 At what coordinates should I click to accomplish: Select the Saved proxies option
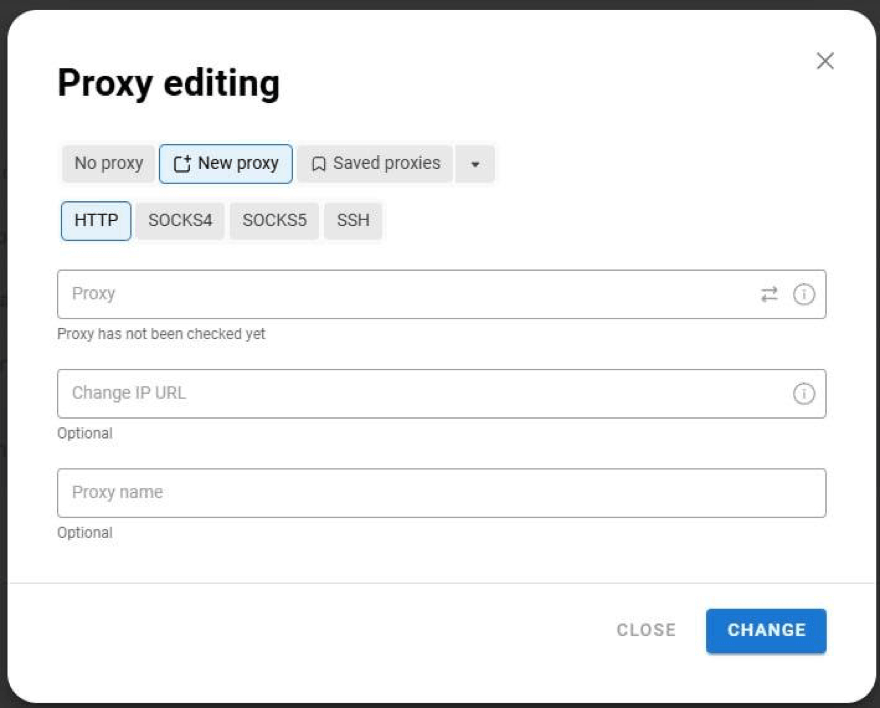[380, 163]
